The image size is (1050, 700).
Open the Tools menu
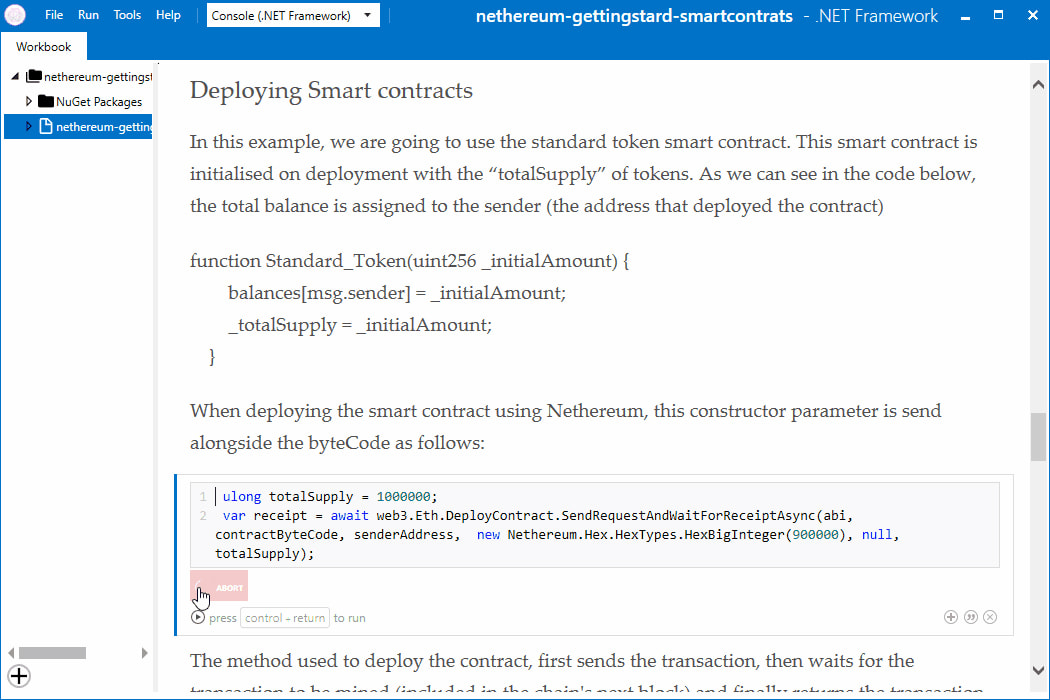point(127,16)
